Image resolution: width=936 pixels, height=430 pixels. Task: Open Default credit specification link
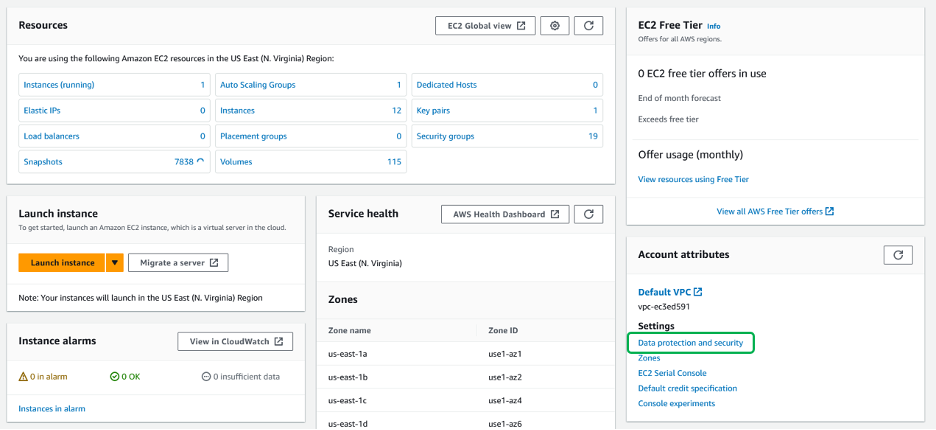[x=688, y=388]
